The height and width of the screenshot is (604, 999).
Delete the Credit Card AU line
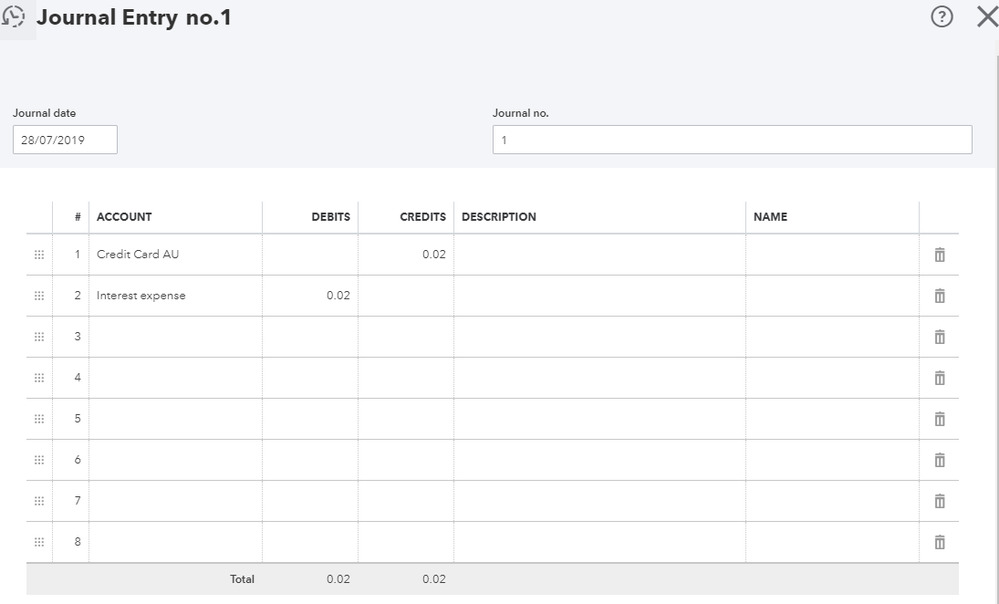coord(939,255)
